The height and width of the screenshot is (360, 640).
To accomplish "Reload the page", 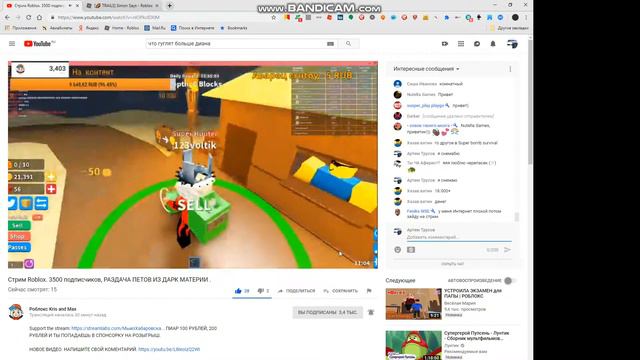I will 29,18.
